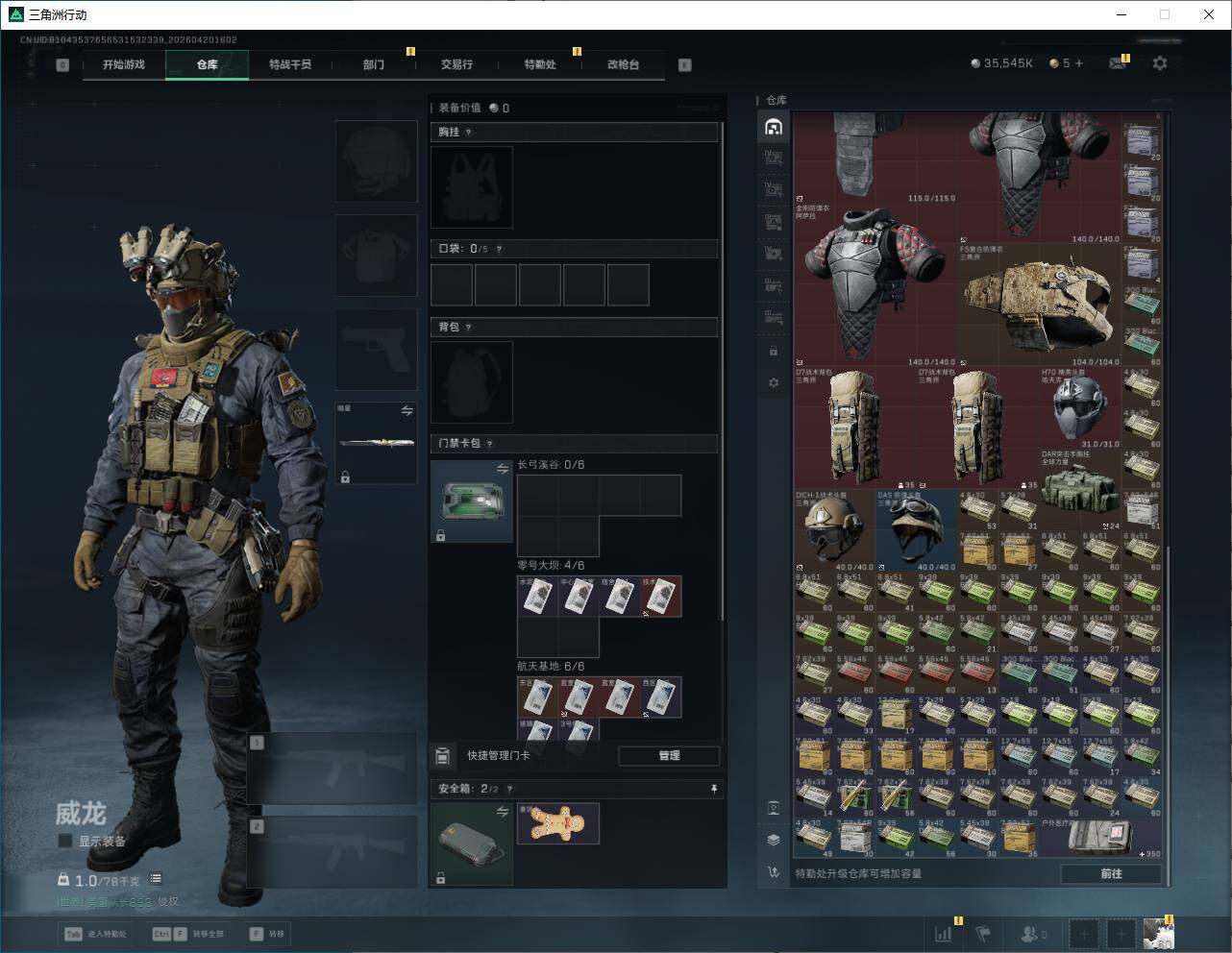Screen dimensions: 1232x953
Task: Switch to the 开始游戏 tab
Action: click(x=124, y=64)
